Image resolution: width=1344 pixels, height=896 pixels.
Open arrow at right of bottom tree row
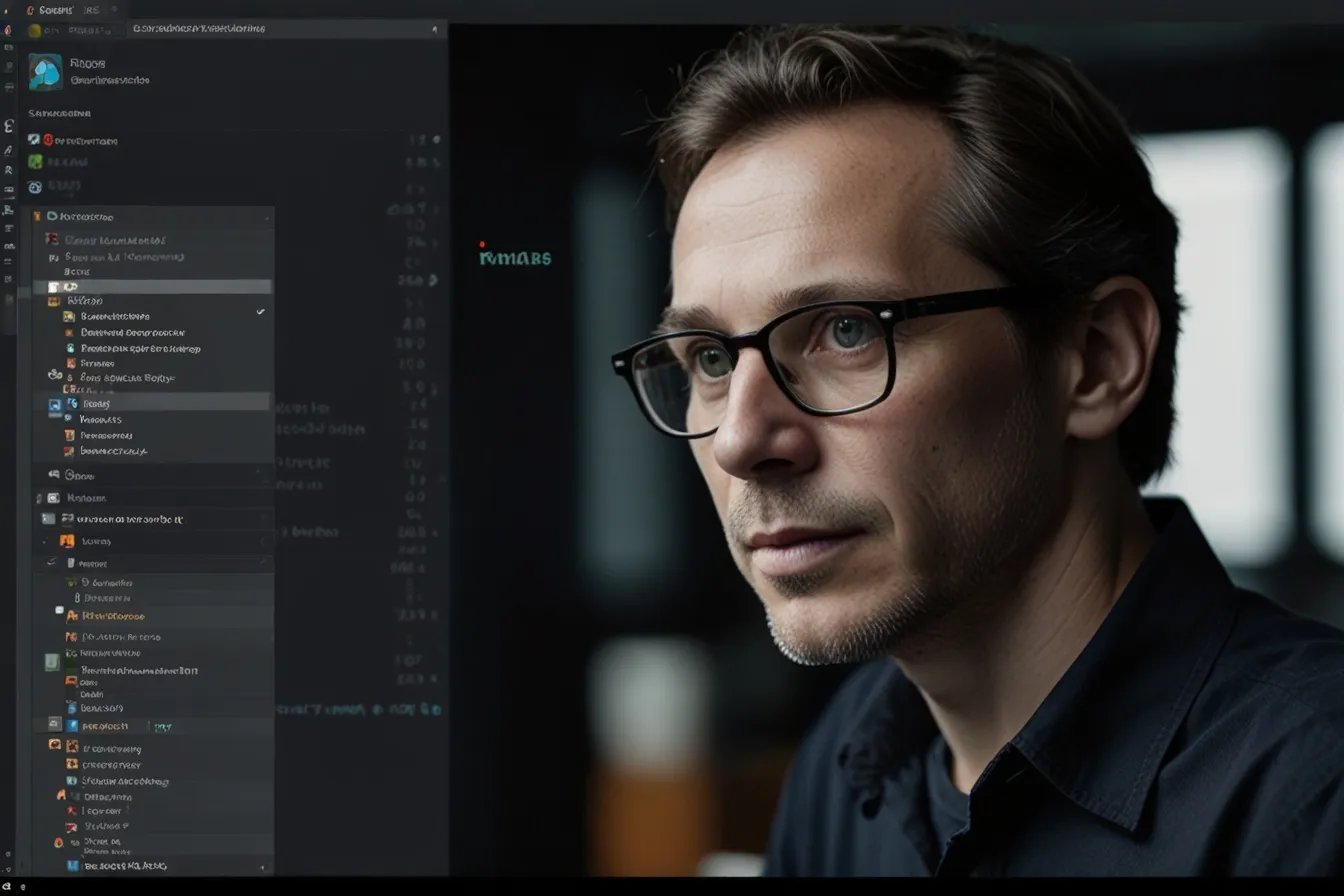click(x=263, y=868)
